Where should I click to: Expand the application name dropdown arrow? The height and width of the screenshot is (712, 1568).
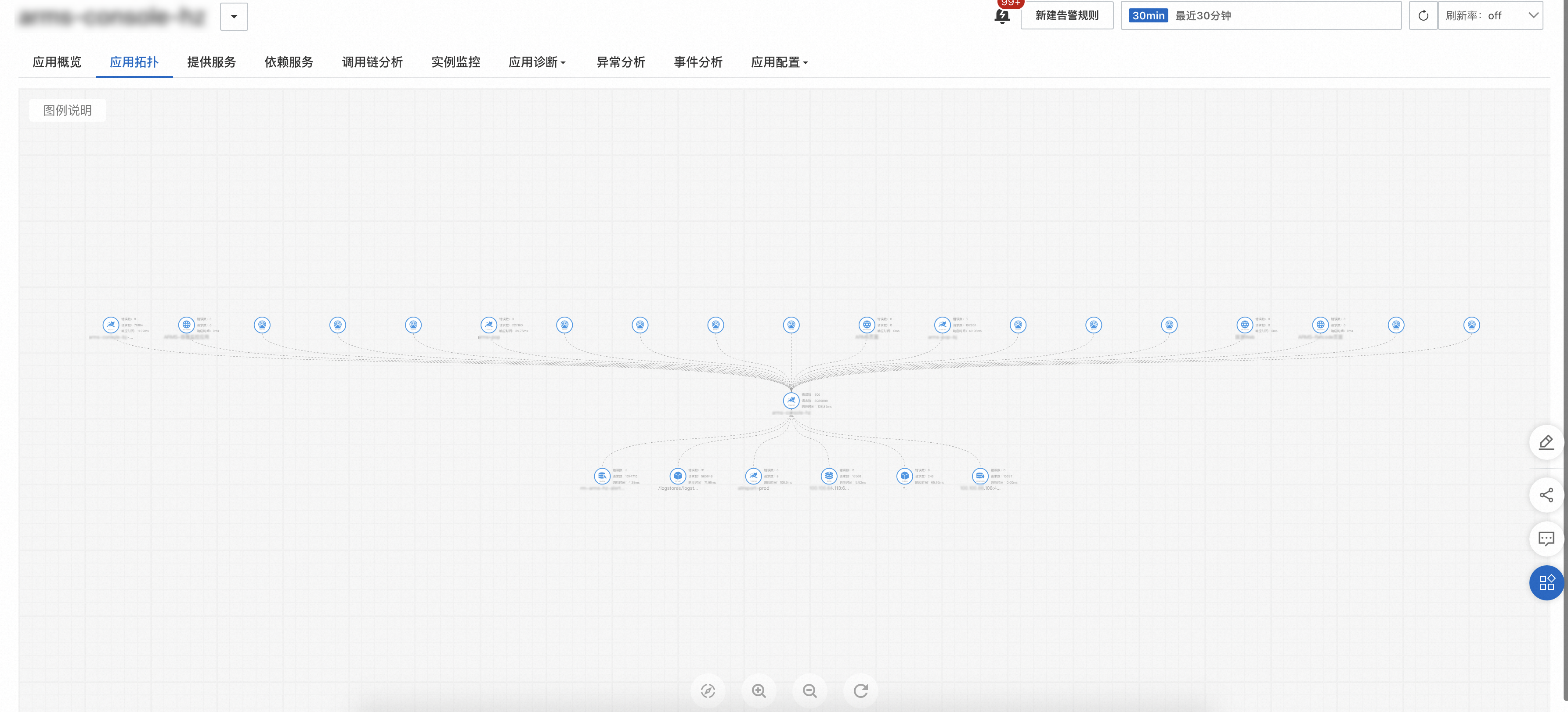(234, 16)
